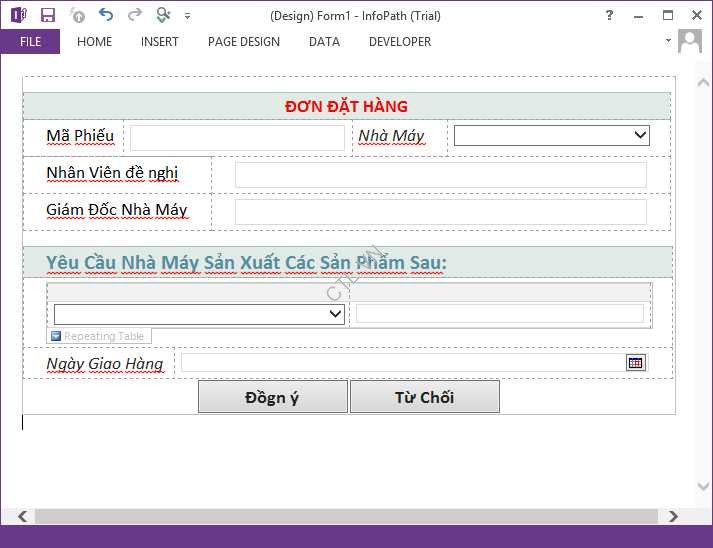Click the Save icon in quick access toolbar
Screen dimensions: 713x548
(x=47, y=15)
